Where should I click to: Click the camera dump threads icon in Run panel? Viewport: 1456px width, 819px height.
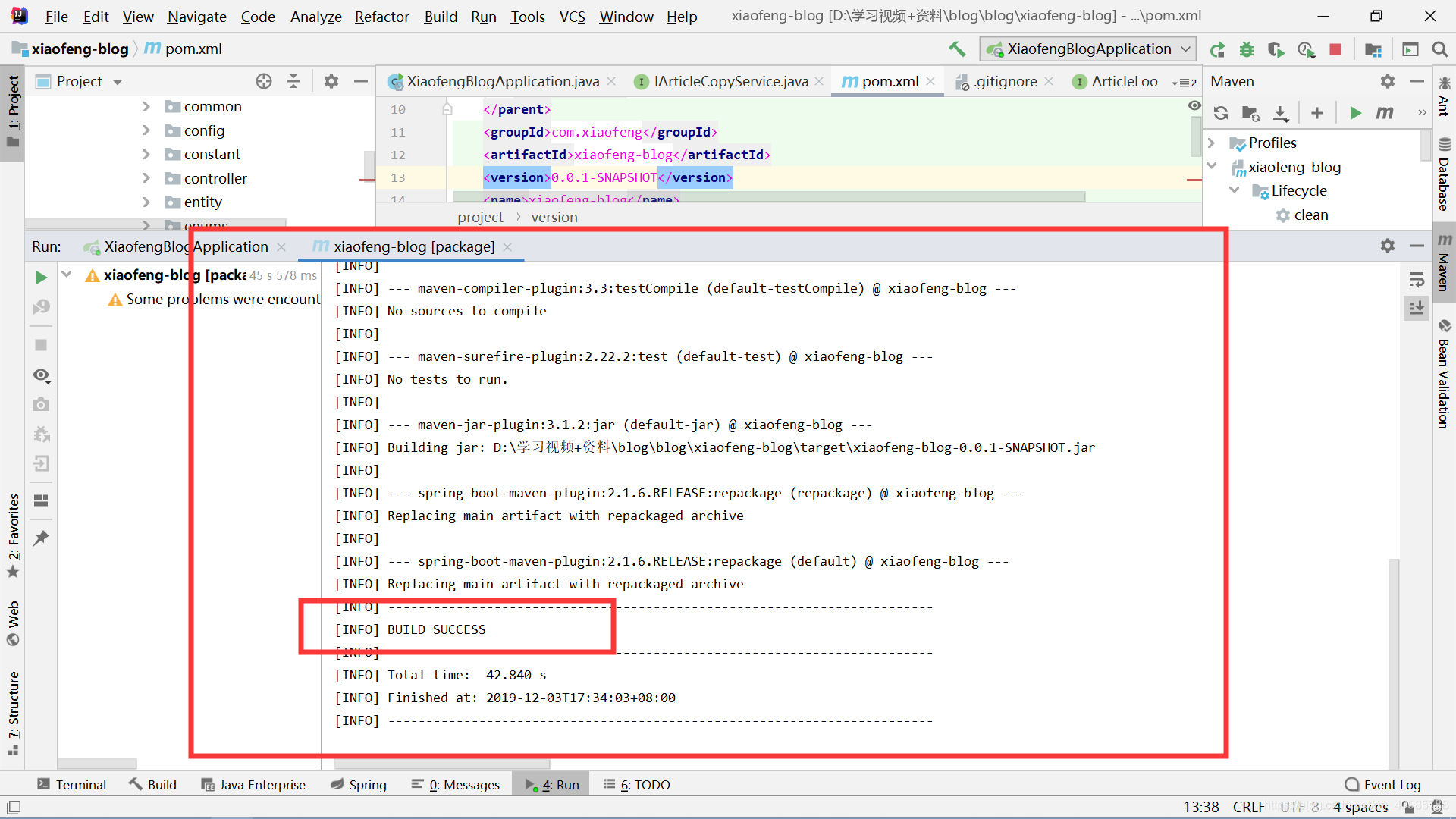[41, 405]
